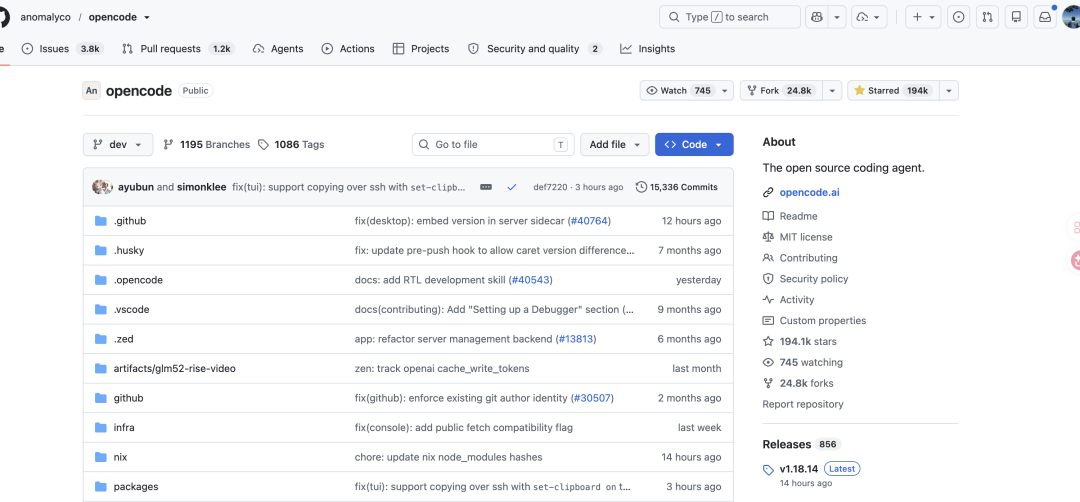
Task: Open the 15,336 Commits history link
Action: point(677,187)
